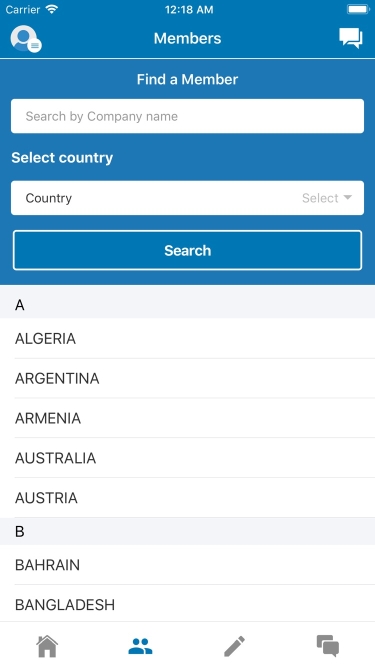
Task: Open the profile avatar menu icon
Action: point(26,39)
